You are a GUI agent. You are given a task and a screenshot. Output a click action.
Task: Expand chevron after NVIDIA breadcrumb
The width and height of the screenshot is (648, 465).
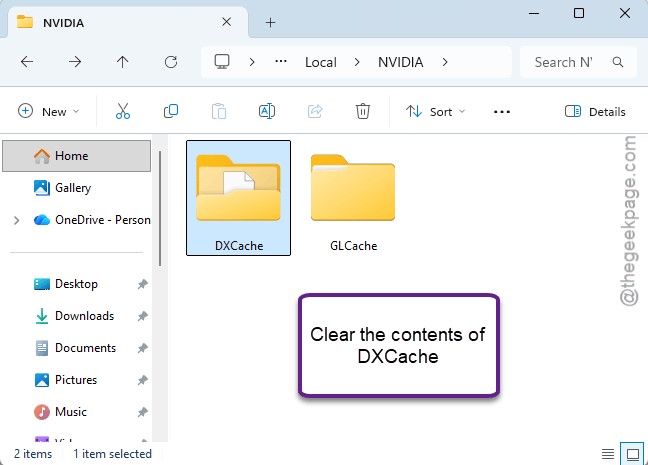445,62
